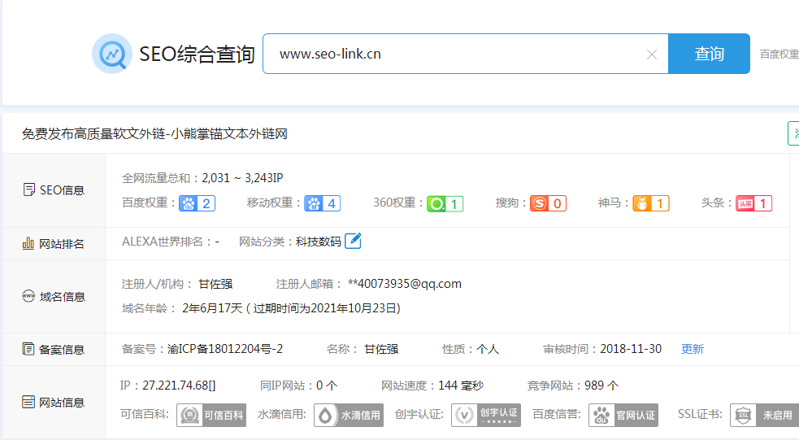Click the 备案信息 document icon
The image size is (799, 440).
coord(29,349)
